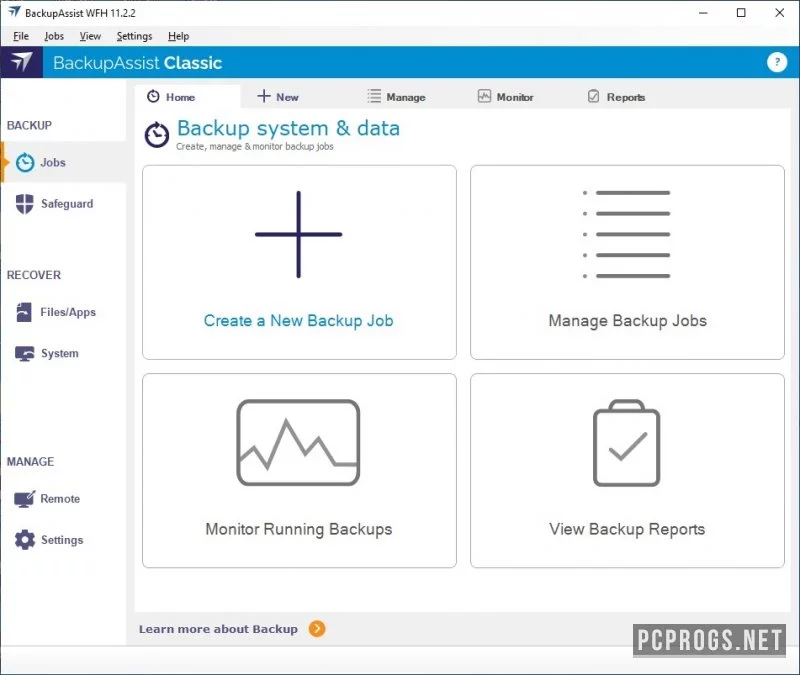Close the BackupAssist window
This screenshot has width=800, height=675.
point(780,13)
